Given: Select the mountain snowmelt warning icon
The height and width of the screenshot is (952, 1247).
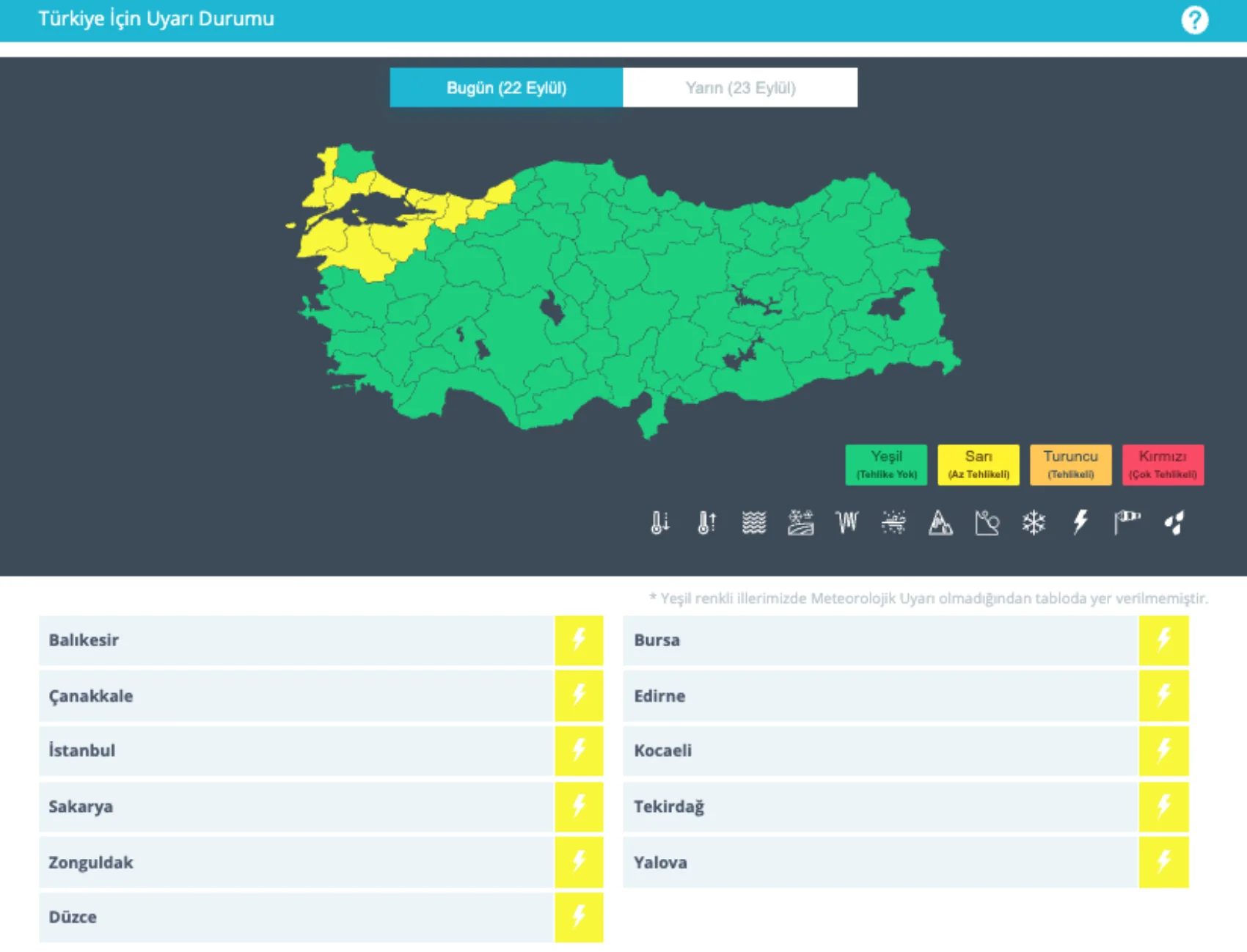Looking at the screenshot, I should (940, 522).
